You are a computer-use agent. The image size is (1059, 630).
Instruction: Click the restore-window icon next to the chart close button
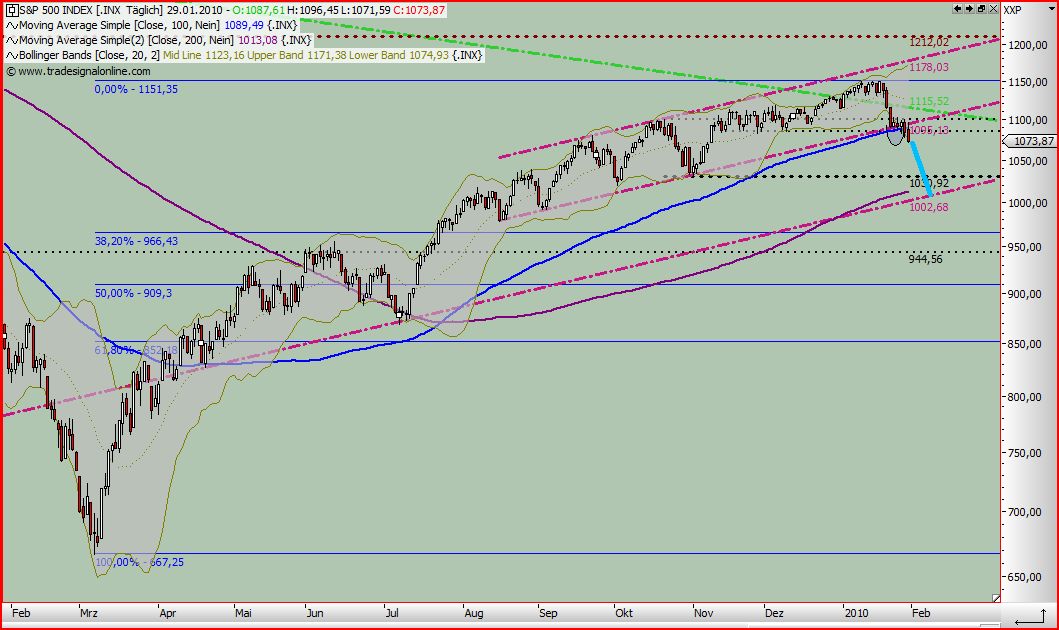[981, 8]
